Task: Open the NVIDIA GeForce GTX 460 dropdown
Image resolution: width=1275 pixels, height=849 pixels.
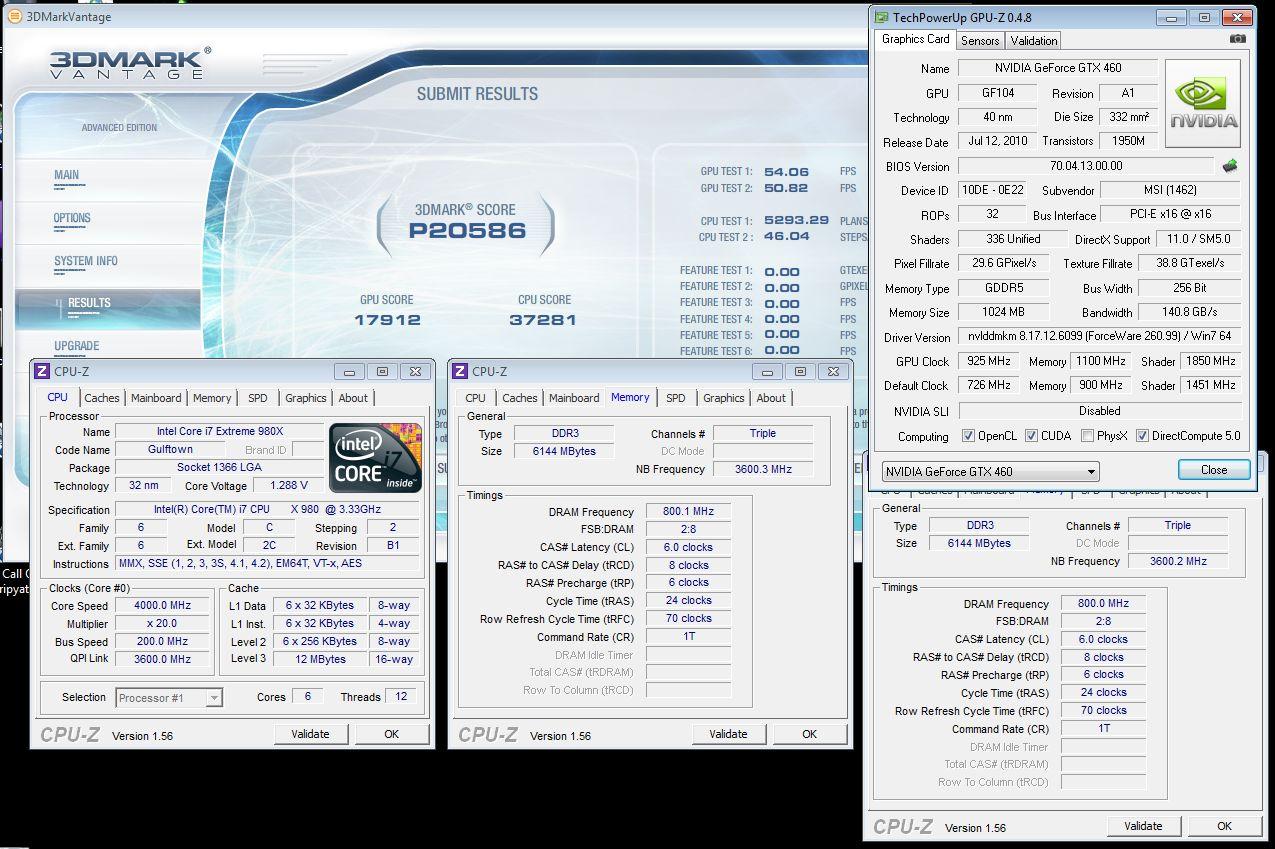Action: coord(990,471)
